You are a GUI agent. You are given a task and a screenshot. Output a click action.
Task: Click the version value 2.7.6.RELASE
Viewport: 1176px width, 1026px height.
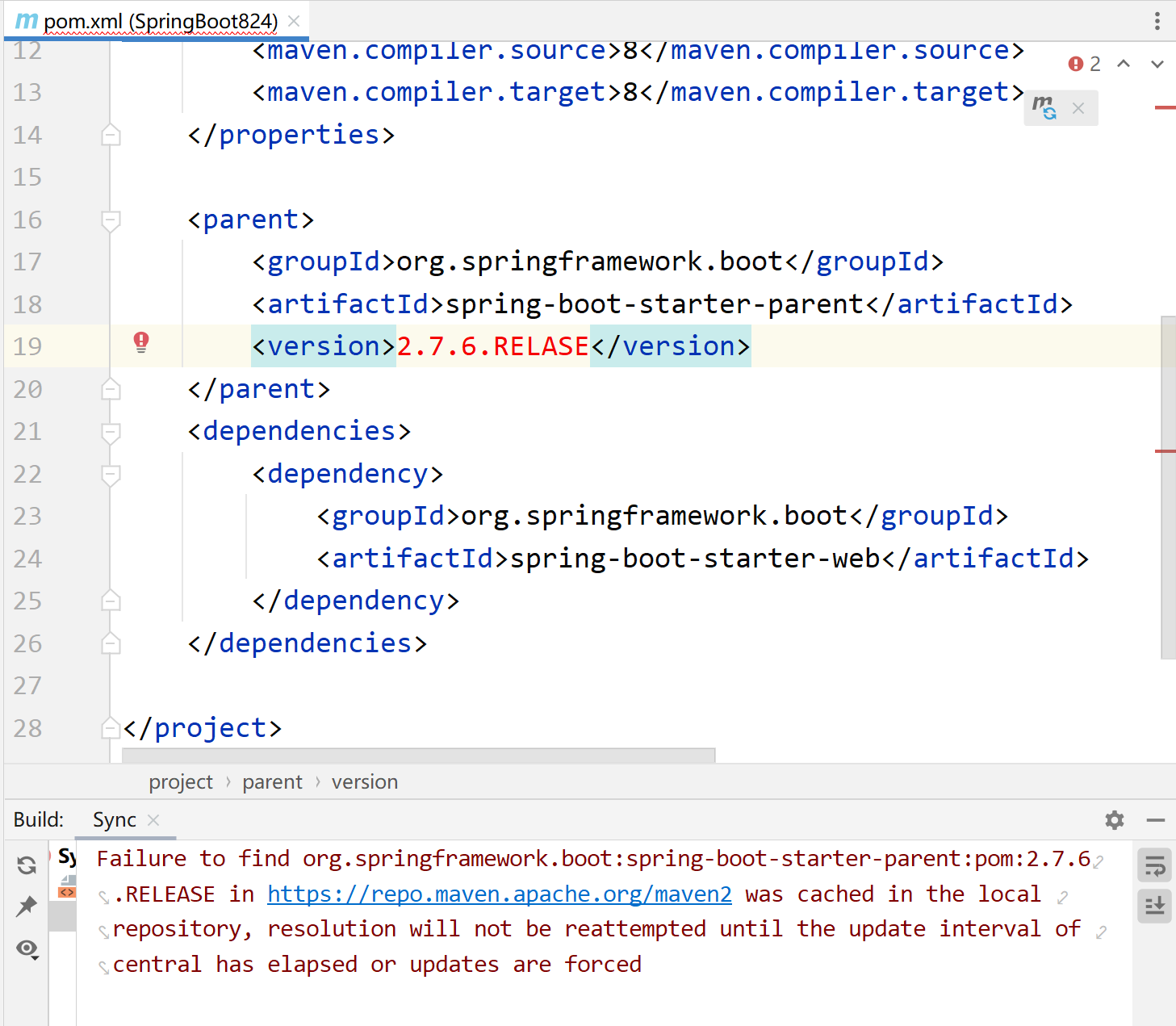click(x=492, y=346)
